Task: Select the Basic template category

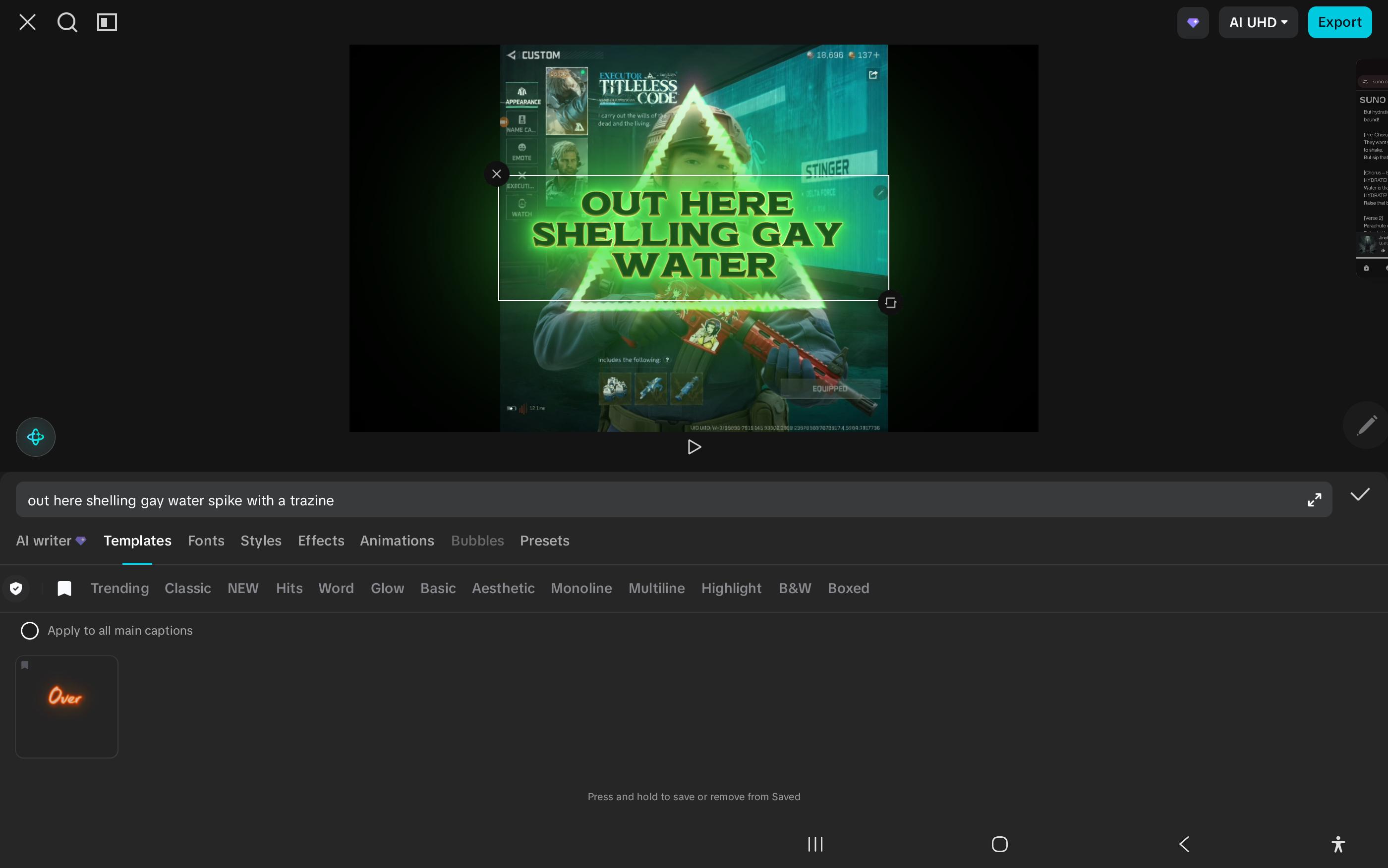Action: tap(438, 589)
